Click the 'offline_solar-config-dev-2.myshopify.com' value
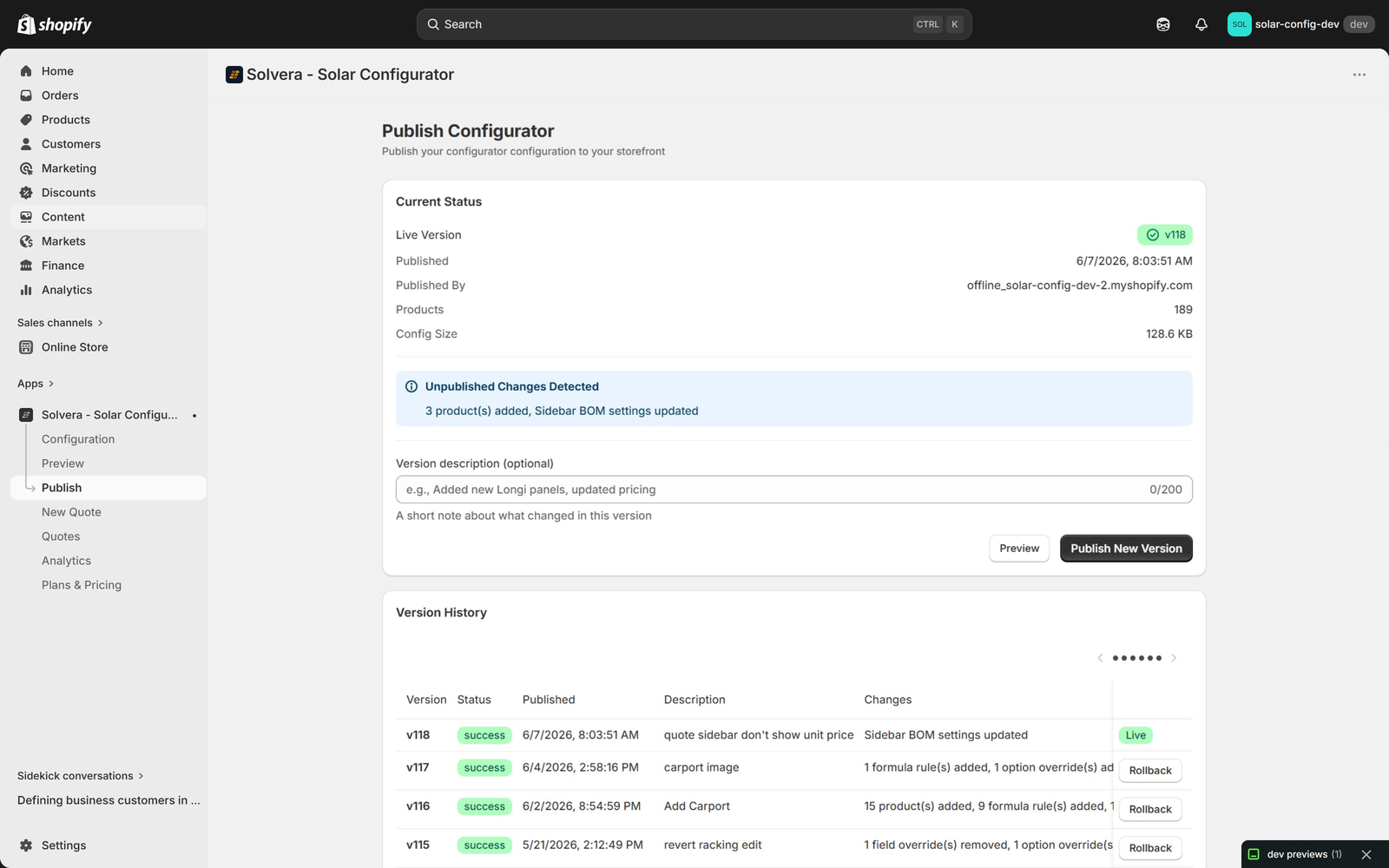Viewport: 1389px width, 868px height. [x=1080, y=286]
